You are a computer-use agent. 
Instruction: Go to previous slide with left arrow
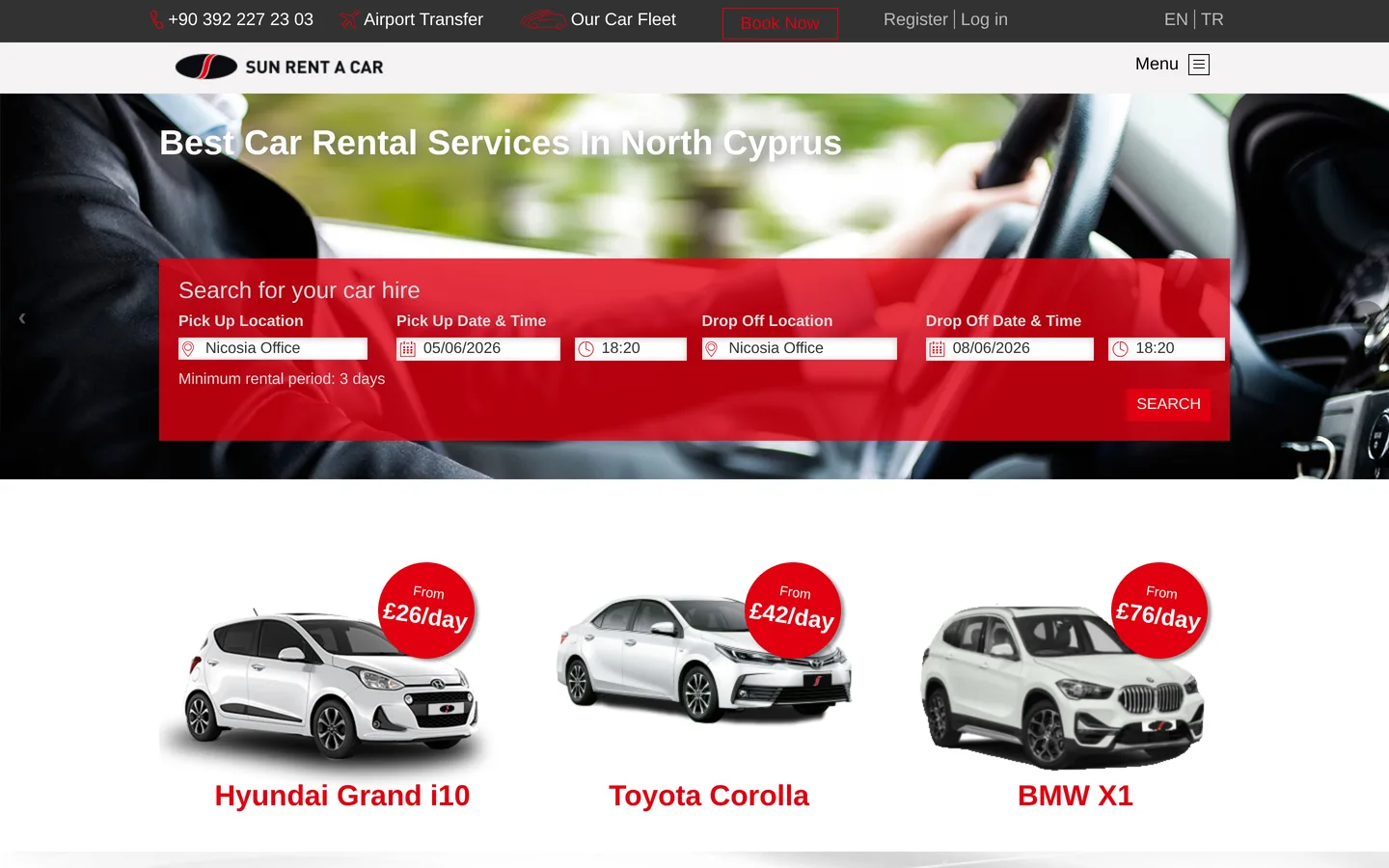pyautogui.click(x=22, y=317)
